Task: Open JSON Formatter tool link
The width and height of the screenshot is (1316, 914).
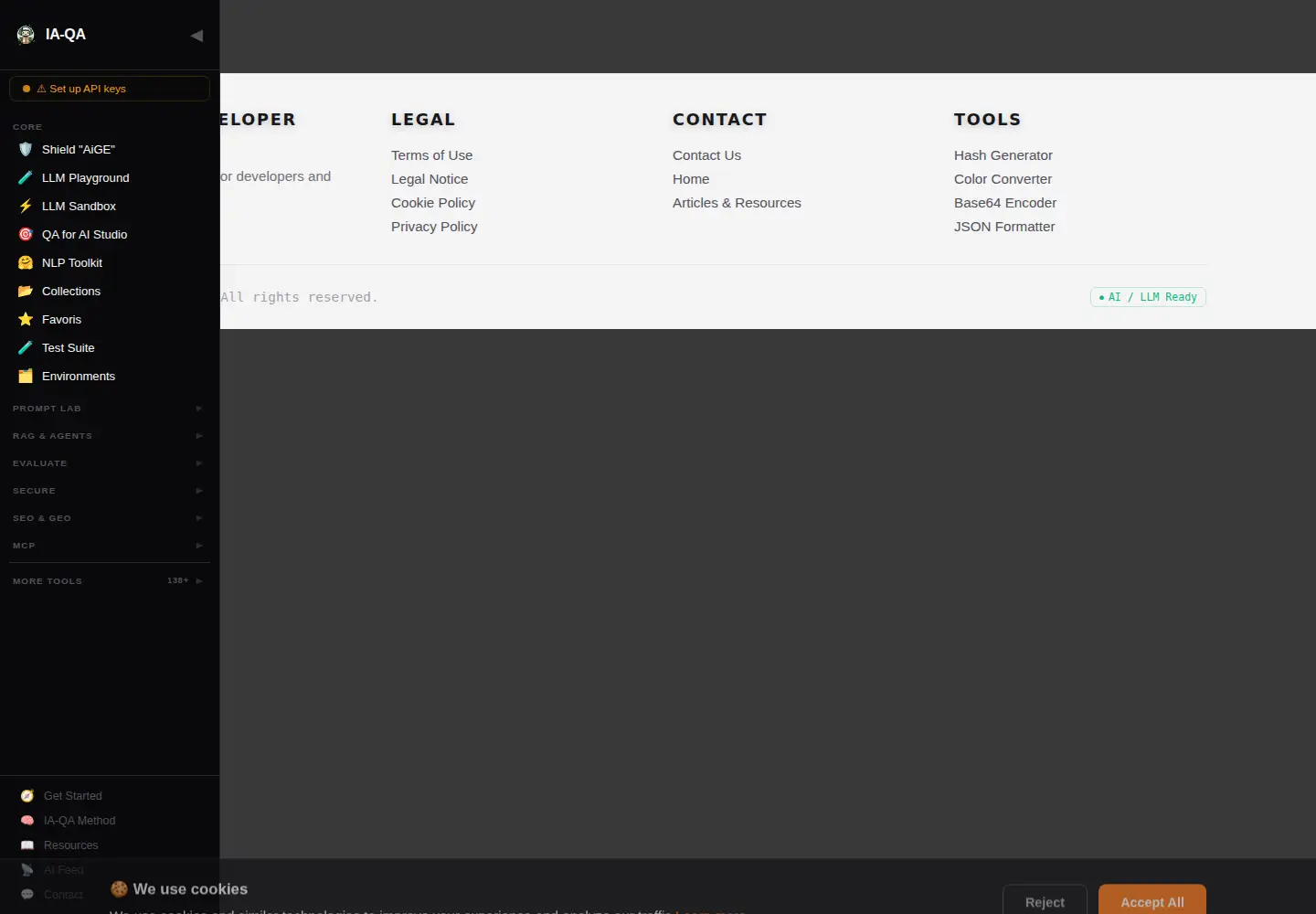Action: click(x=1004, y=227)
